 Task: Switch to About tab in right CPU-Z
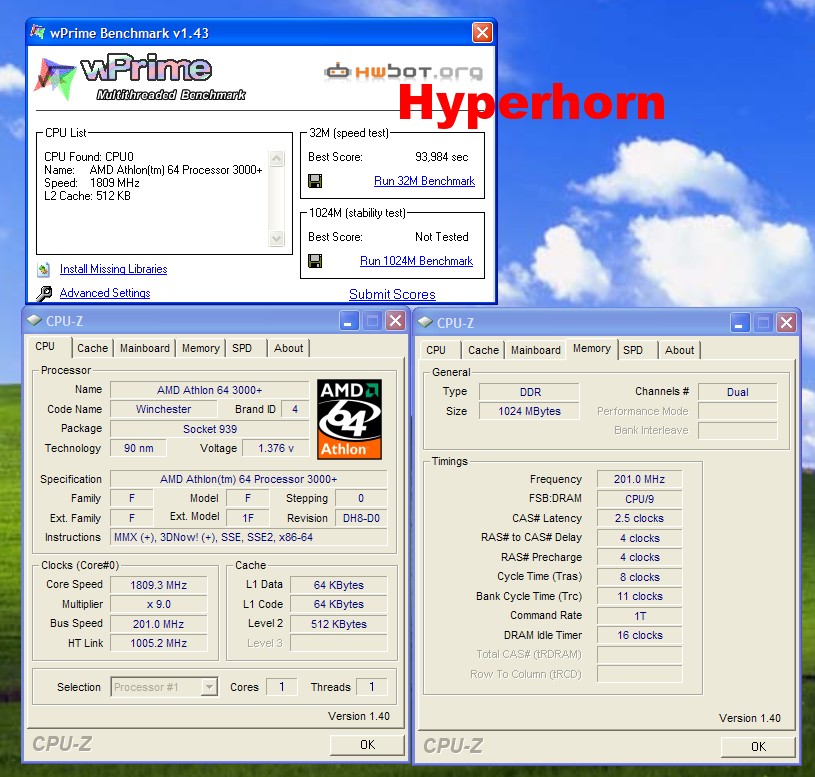click(679, 350)
